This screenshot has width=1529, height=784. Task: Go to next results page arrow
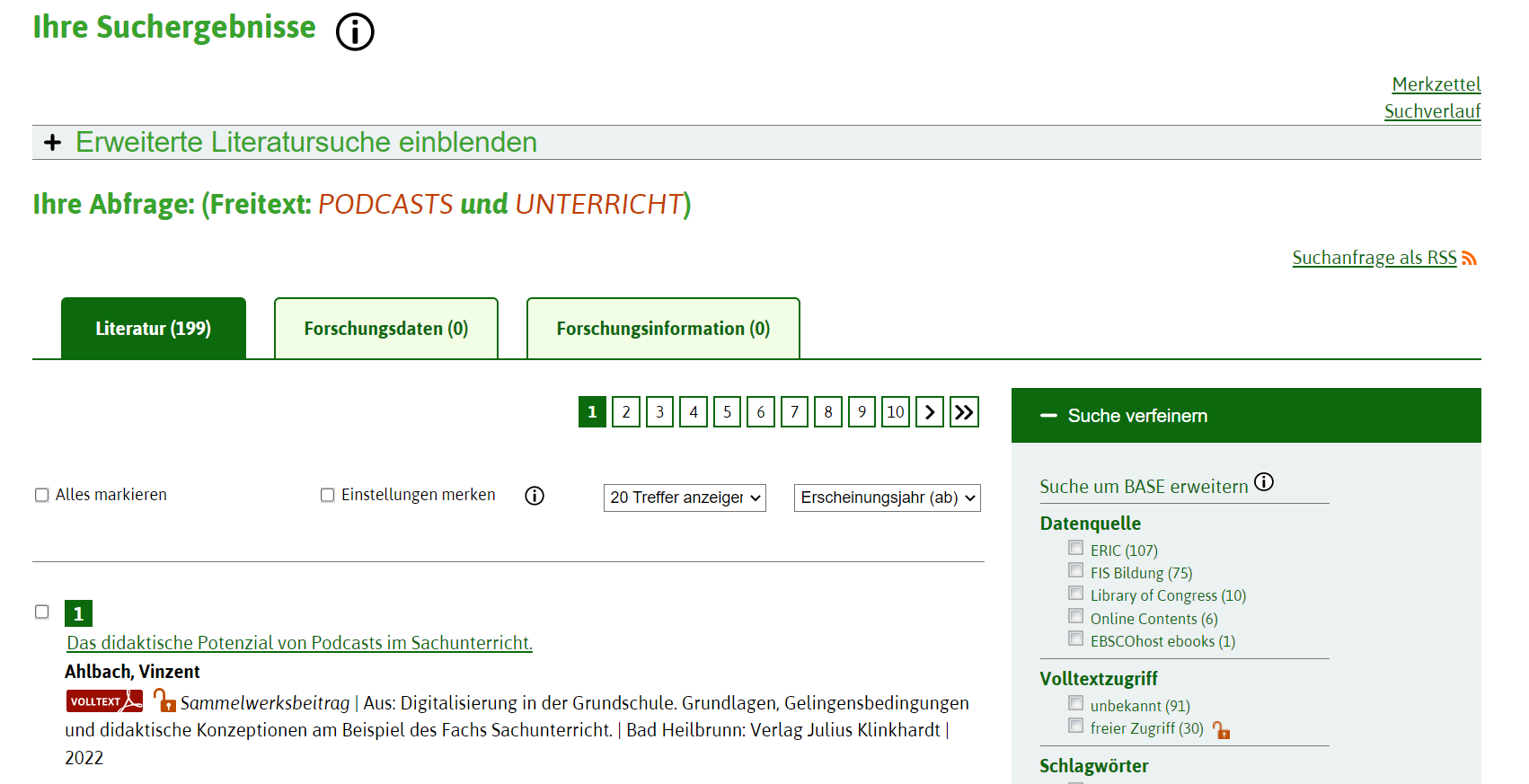tap(930, 412)
